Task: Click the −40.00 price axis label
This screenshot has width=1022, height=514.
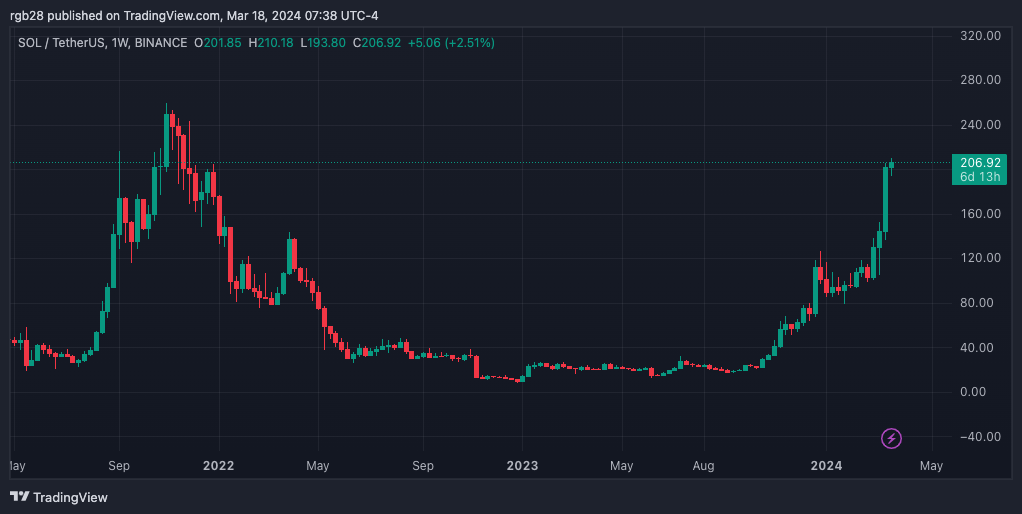Action: [978, 437]
